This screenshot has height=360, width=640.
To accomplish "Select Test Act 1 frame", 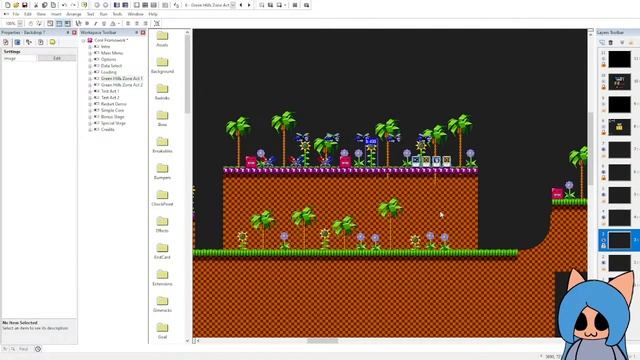I will pyautogui.click(x=110, y=91).
